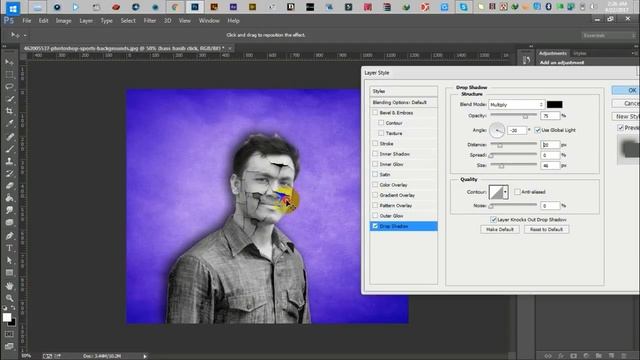Click the Noise value field
The height and width of the screenshot is (360, 640).
click(550, 205)
